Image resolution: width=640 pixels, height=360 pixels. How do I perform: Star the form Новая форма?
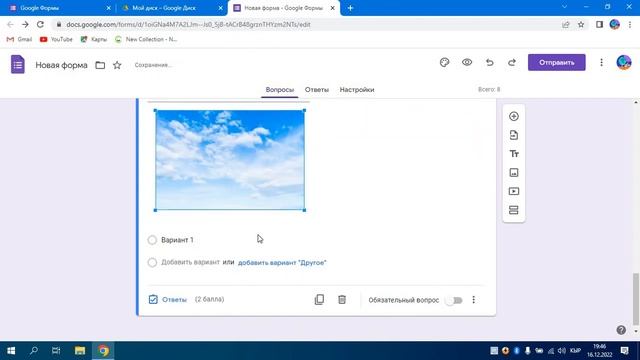(x=117, y=65)
